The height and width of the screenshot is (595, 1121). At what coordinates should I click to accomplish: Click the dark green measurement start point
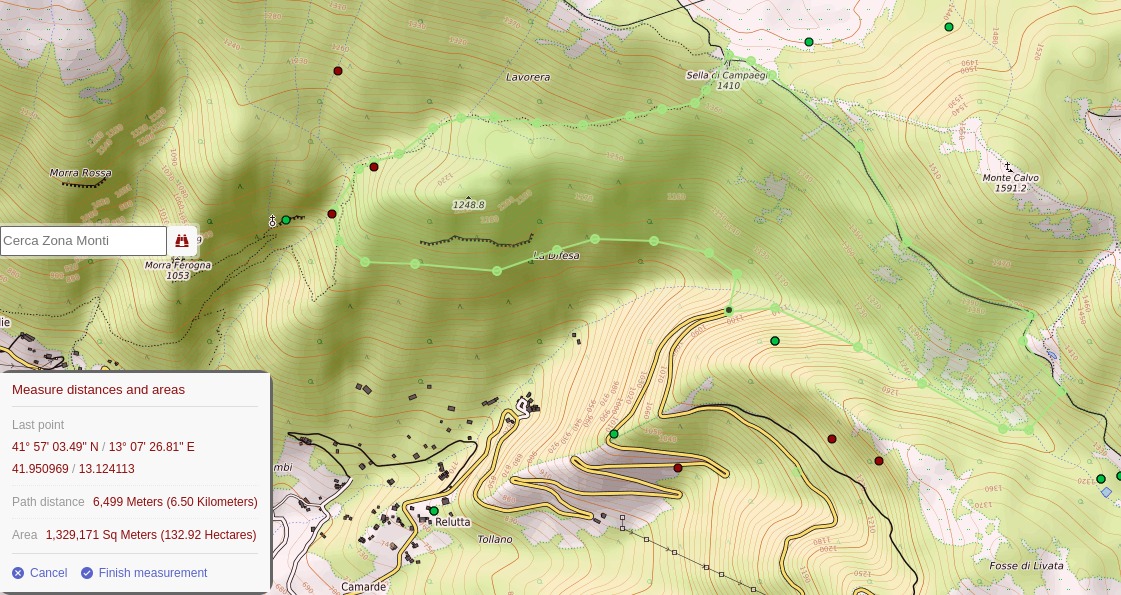point(729,310)
